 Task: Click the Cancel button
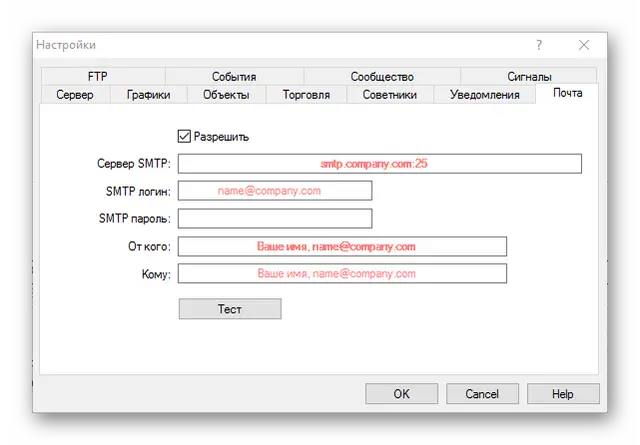482,394
